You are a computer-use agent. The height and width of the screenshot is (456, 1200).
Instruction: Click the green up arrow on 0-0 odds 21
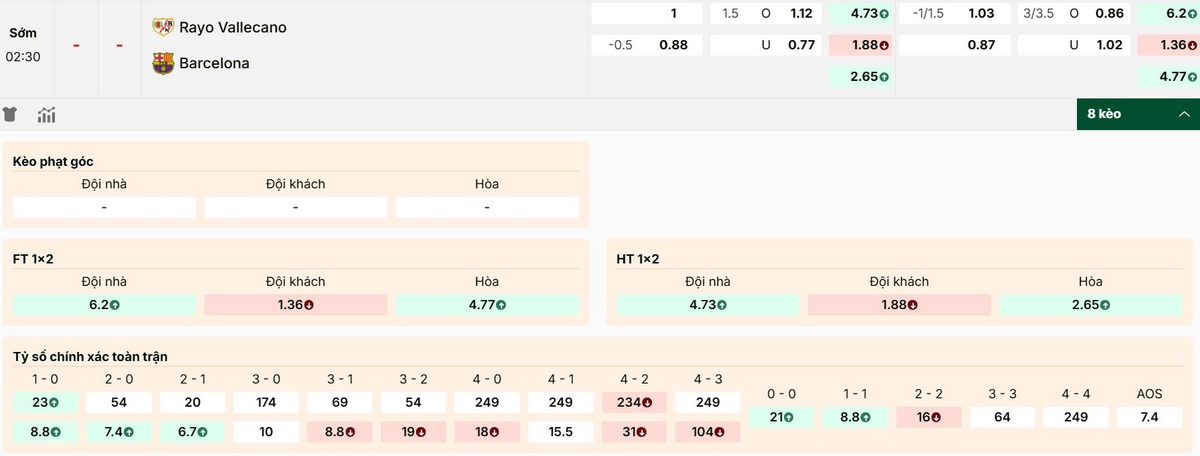tap(790, 417)
